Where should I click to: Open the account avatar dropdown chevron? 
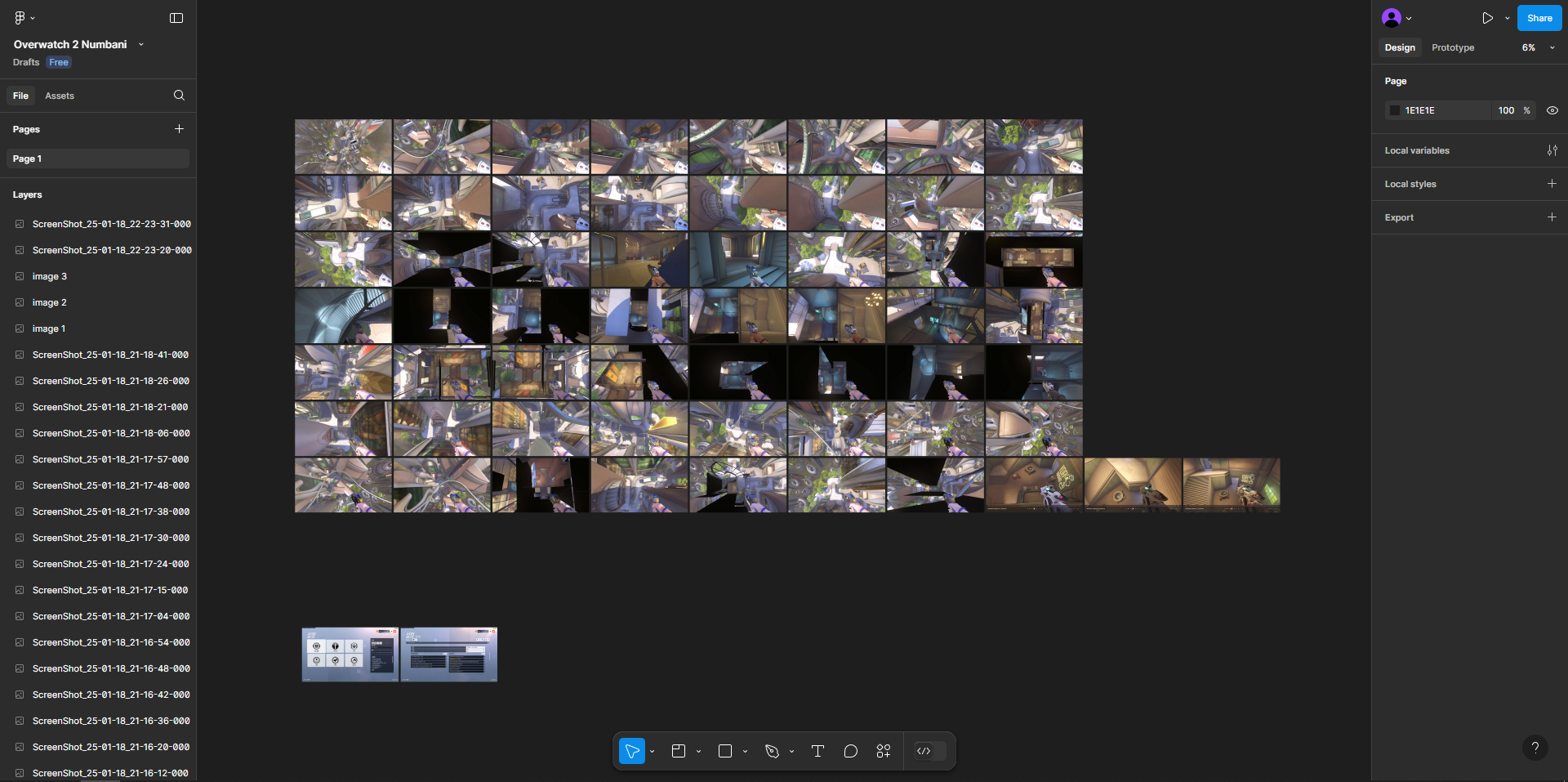pyautogui.click(x=1409, y=18)
